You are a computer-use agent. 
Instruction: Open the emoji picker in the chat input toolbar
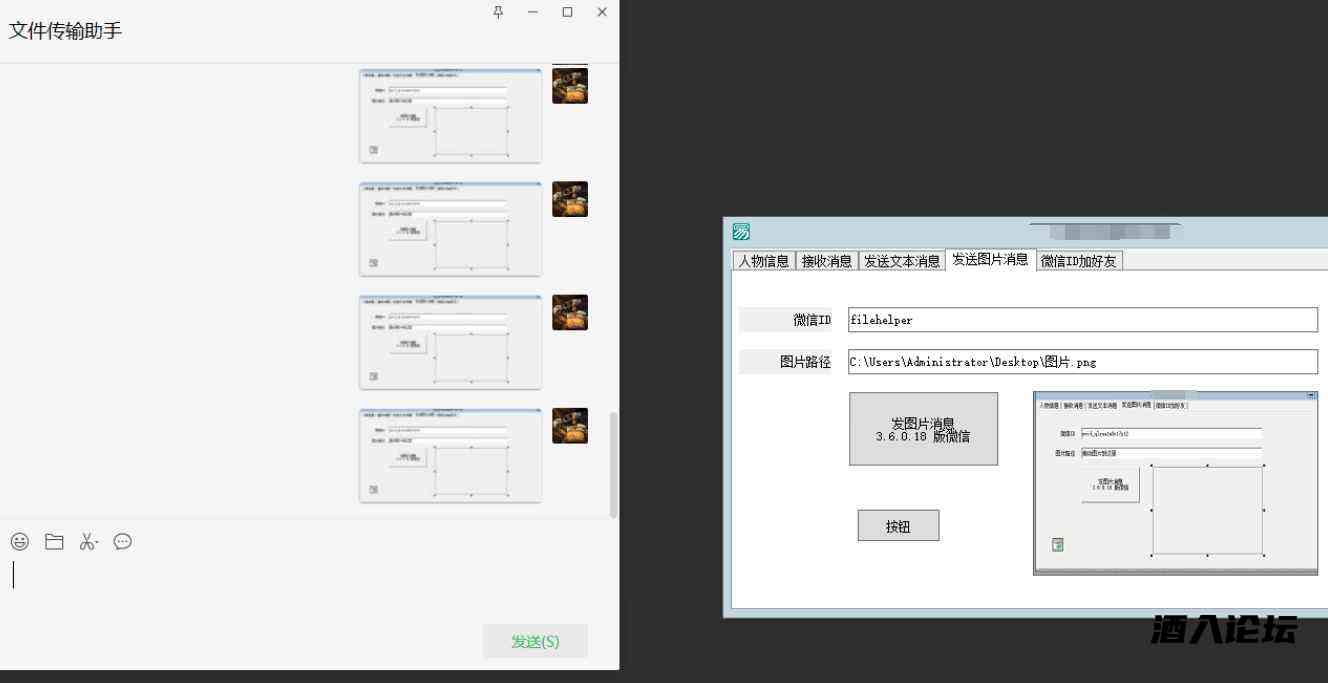[x=18, y=541]
